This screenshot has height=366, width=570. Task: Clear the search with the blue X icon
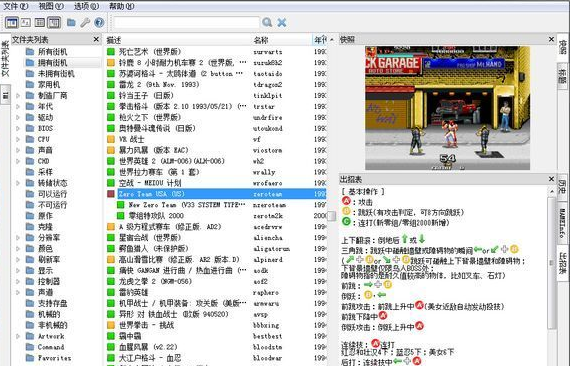pyautogui.click(x=281, y=23)
